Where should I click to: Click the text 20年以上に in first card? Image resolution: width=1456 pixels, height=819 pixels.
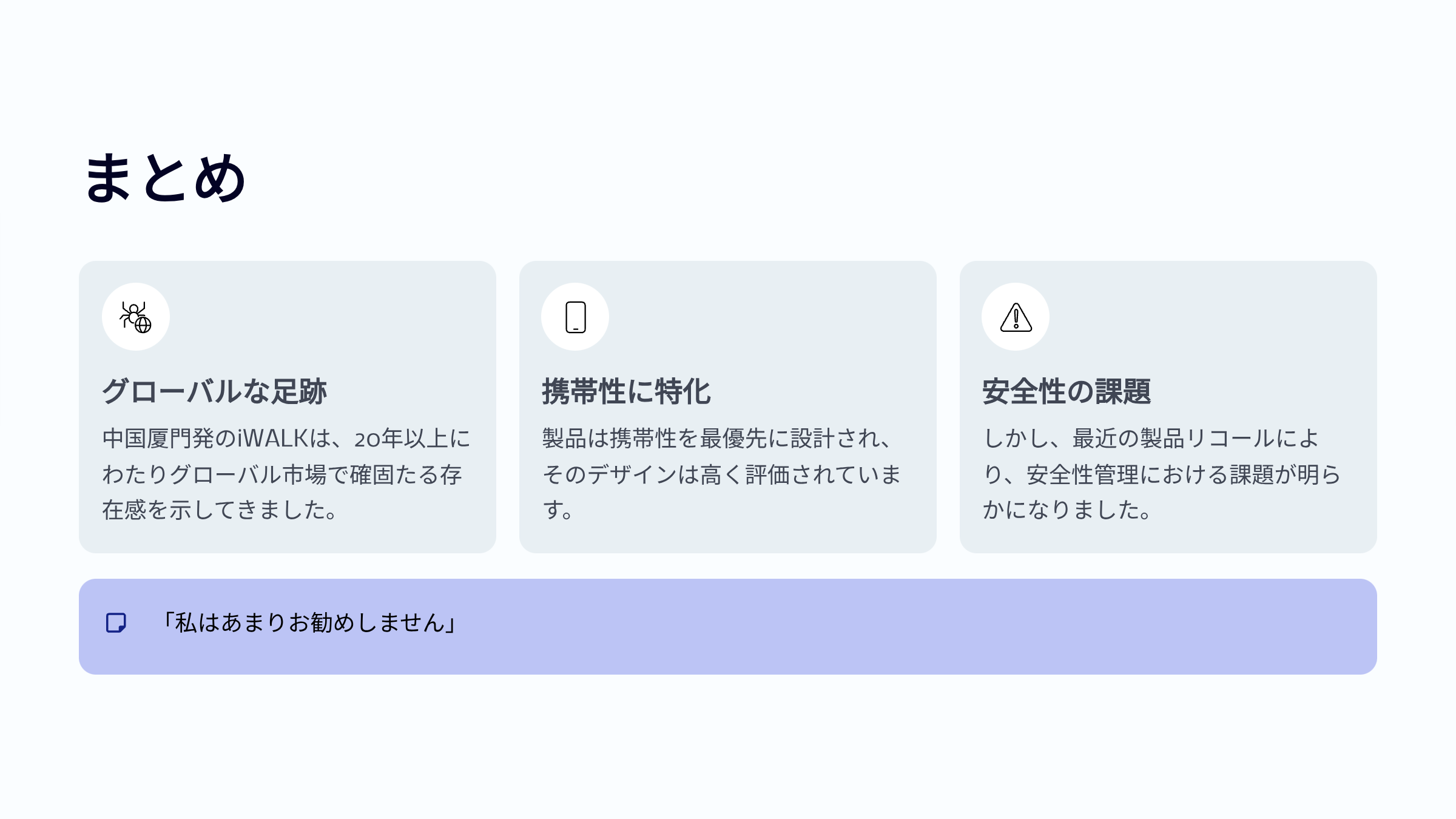(412, 439)
